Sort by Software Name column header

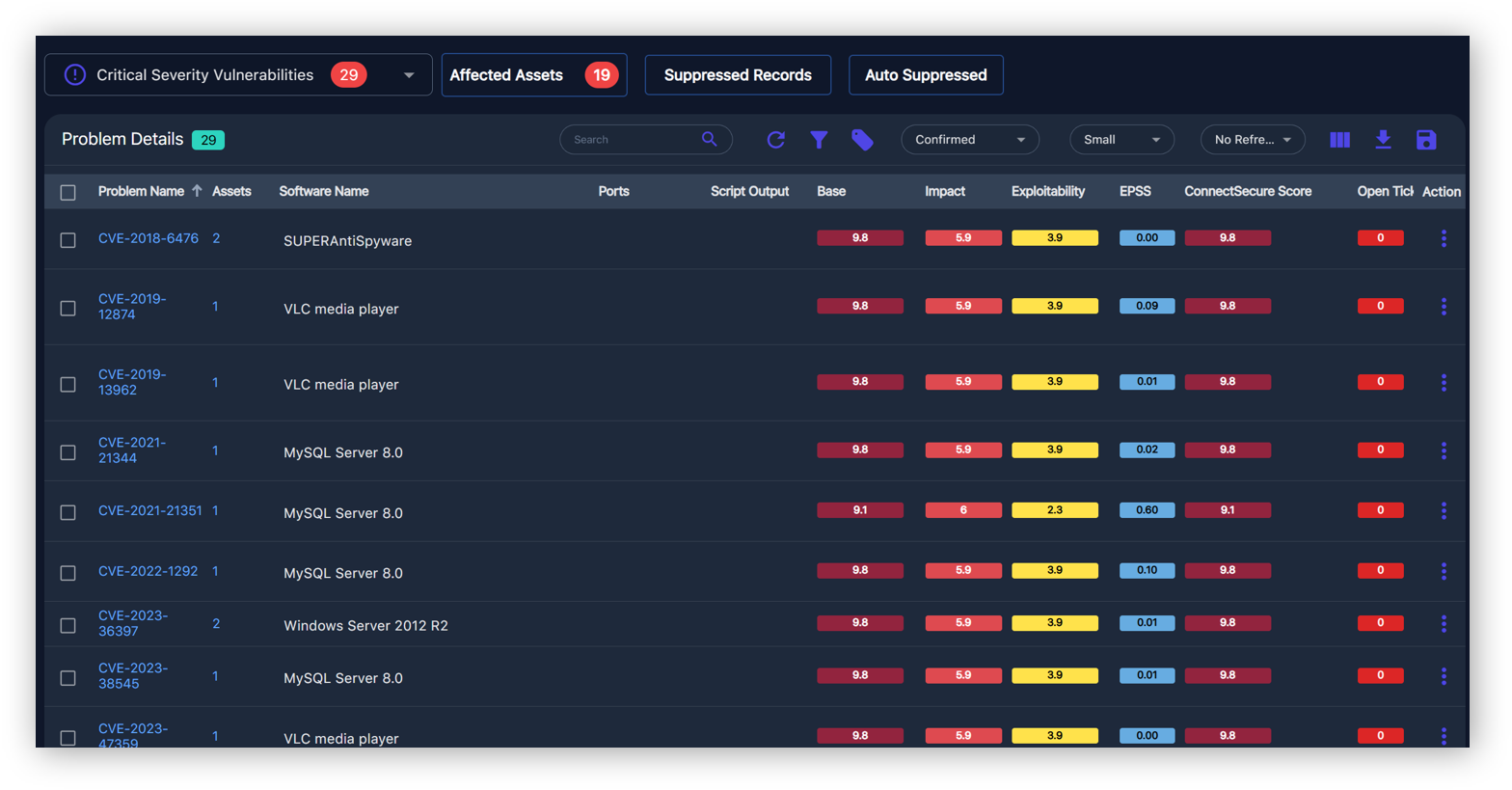[x=324, y=191]
